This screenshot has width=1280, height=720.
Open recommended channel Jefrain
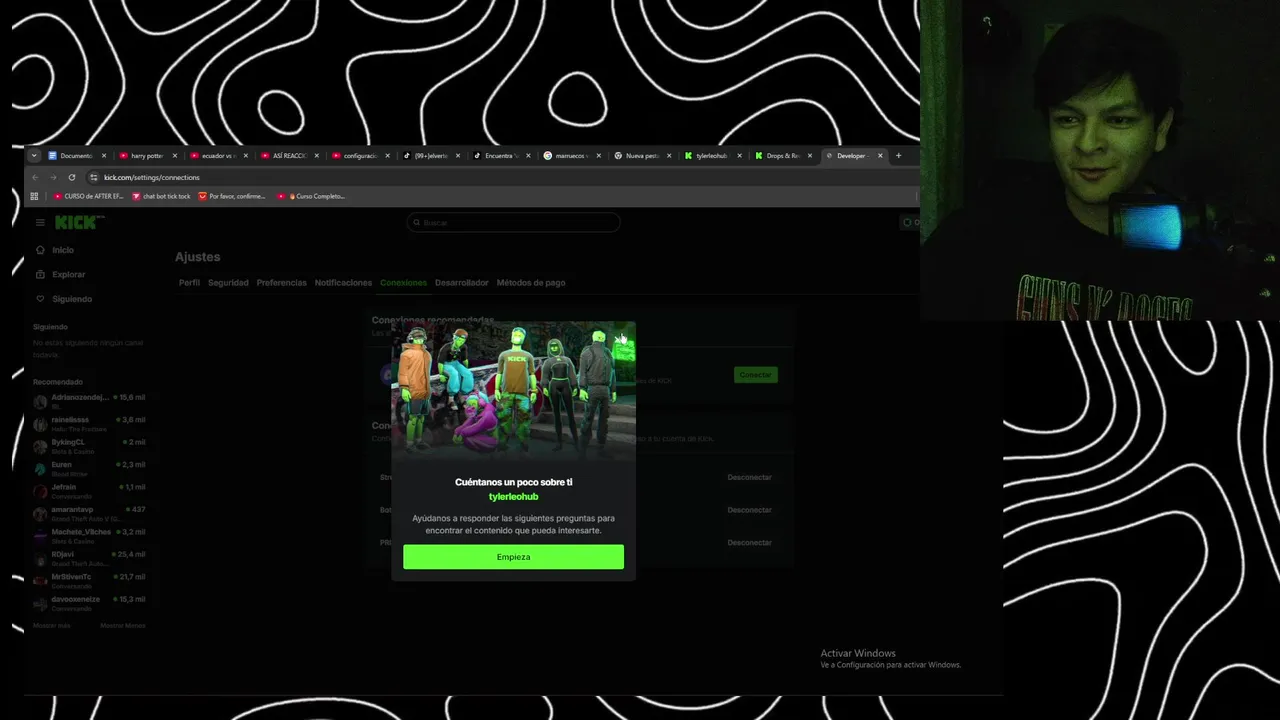(89, 491)
